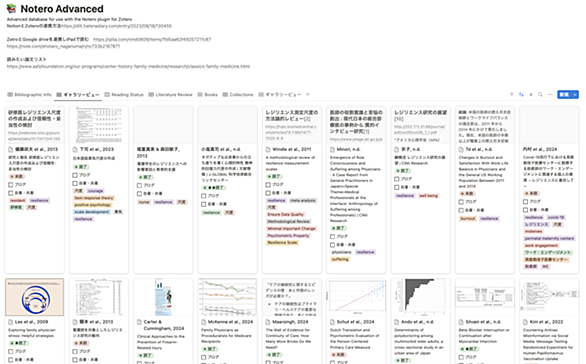This screenshot has width=586, height=364.
Task: Click the page icon beside Silvain et al., n.d.
Action: click(x=461, y=322)
